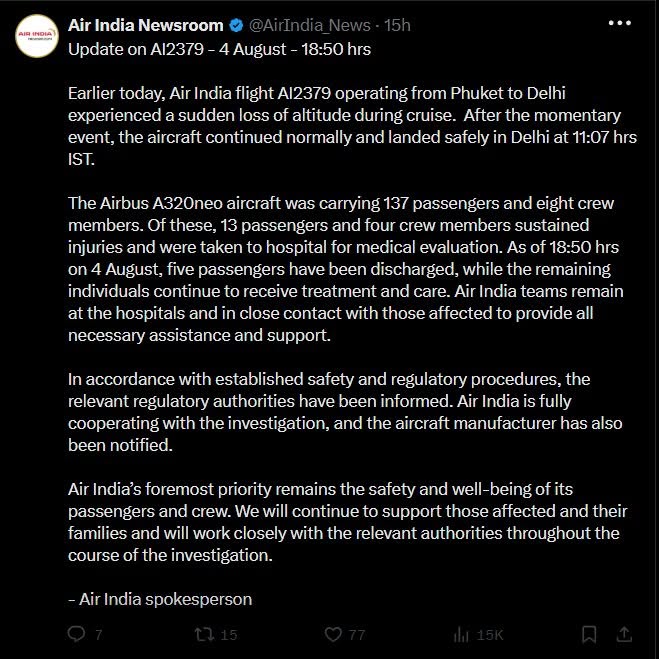Click the 15h timestamp
This screenshot has height=659, width=659.
tap(397, 26)
